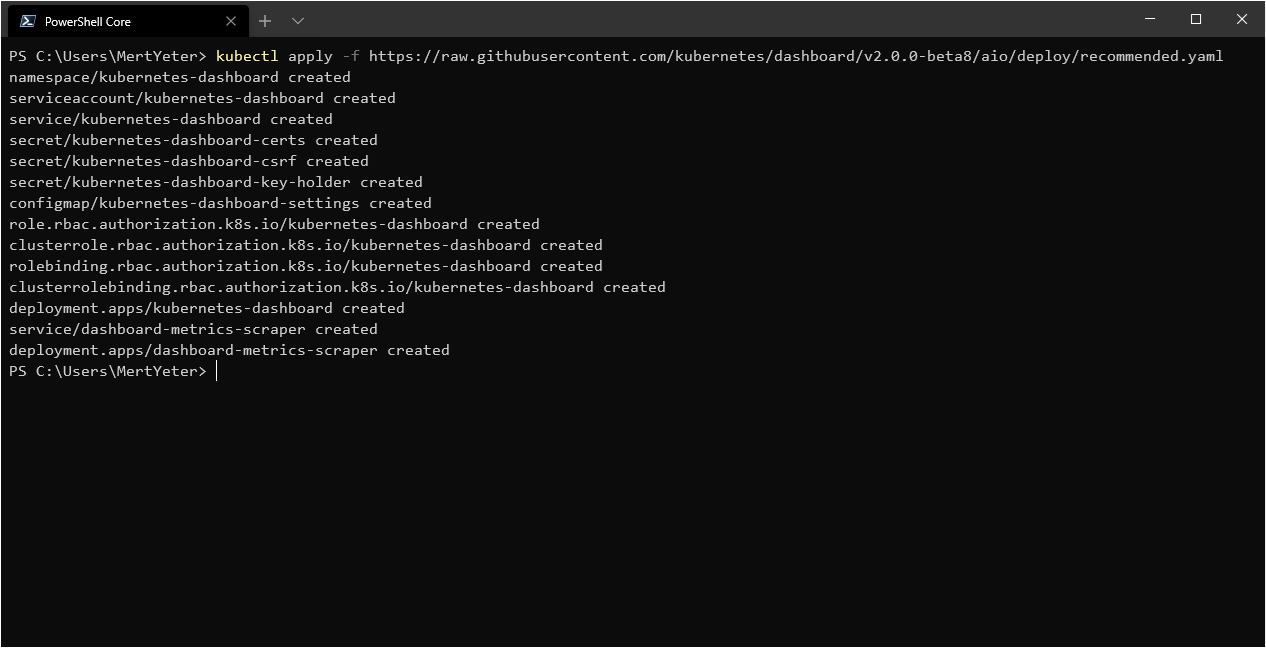Click the secret/kubernetes-dashboard-certs created line
Image resolution: width=1266 pixels, height=648 pixels.
(193, 140)
